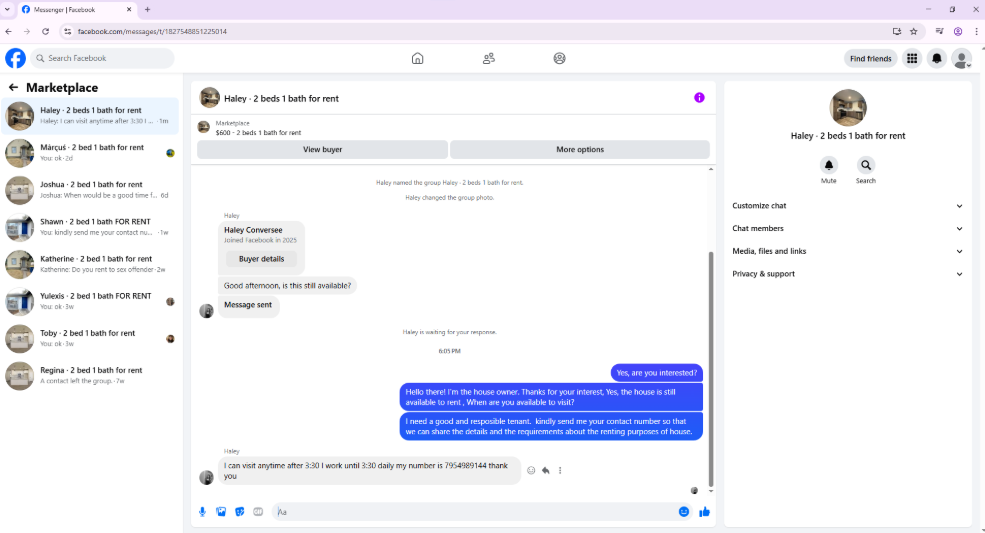
Task: Open Buyer details for Haley Conversee
Action: coord(261,259)
